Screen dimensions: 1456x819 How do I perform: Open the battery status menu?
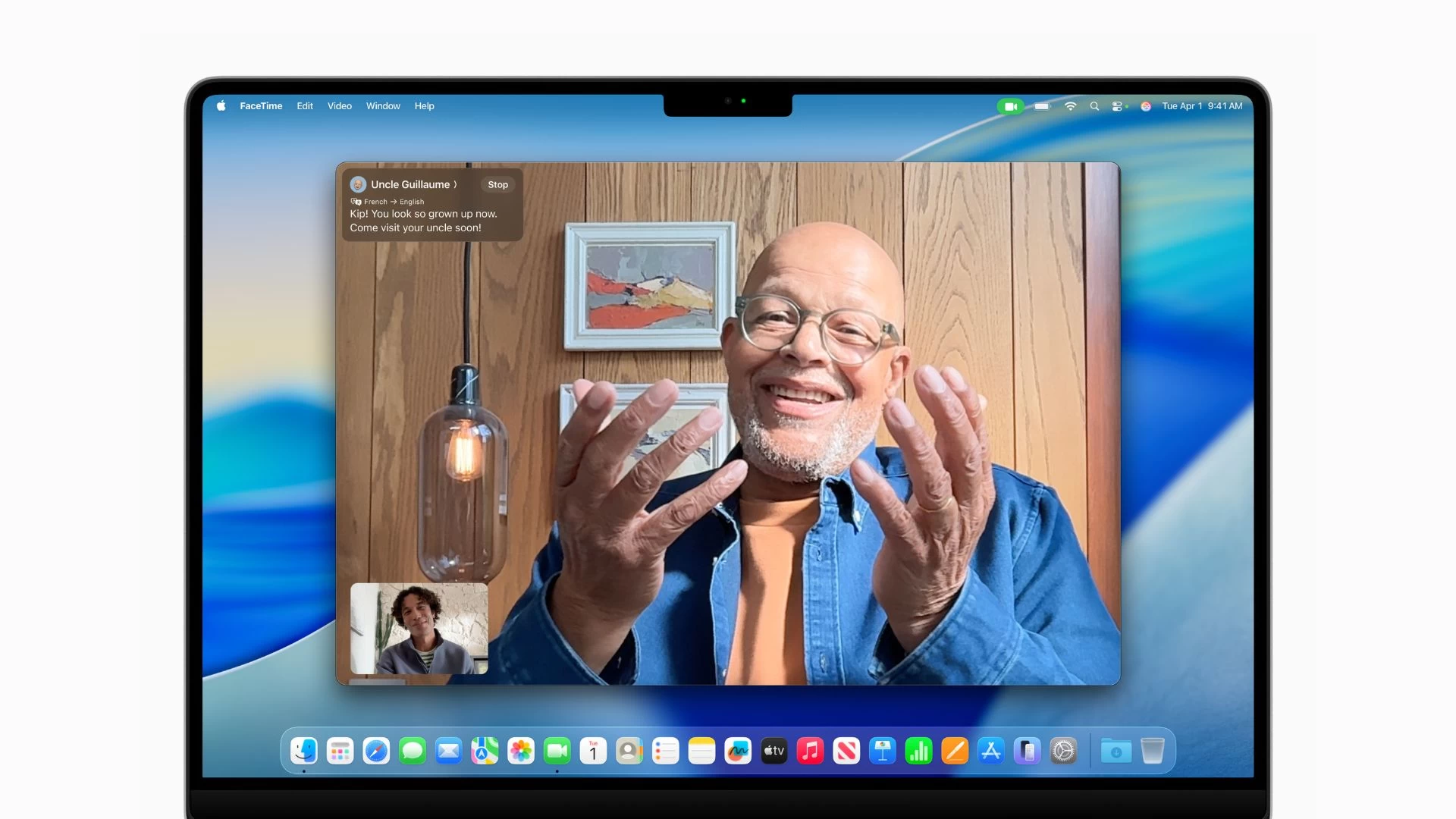click(x=1042, y=106)
